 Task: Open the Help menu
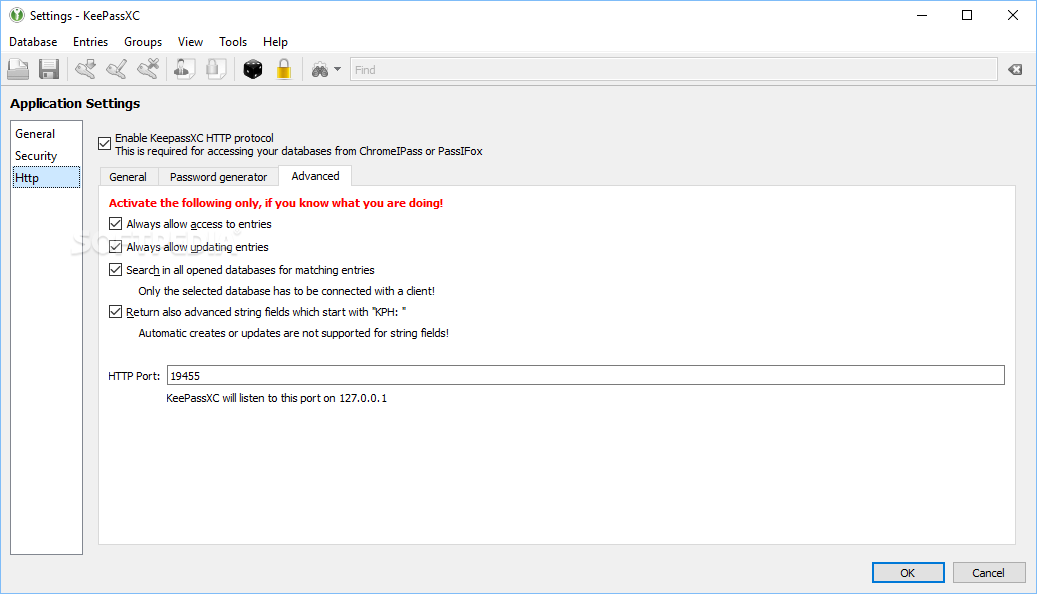pyautogui.click(x=275, y=42)
